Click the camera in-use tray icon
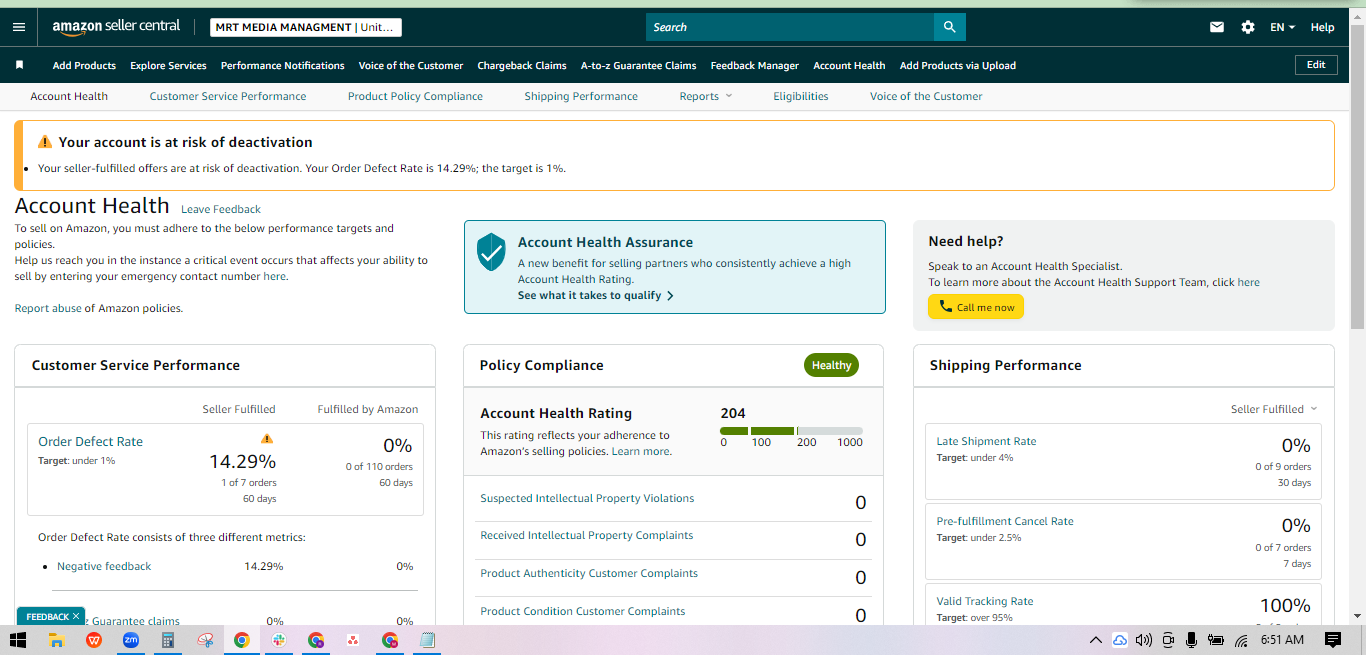 click(x=1168, y=640)
